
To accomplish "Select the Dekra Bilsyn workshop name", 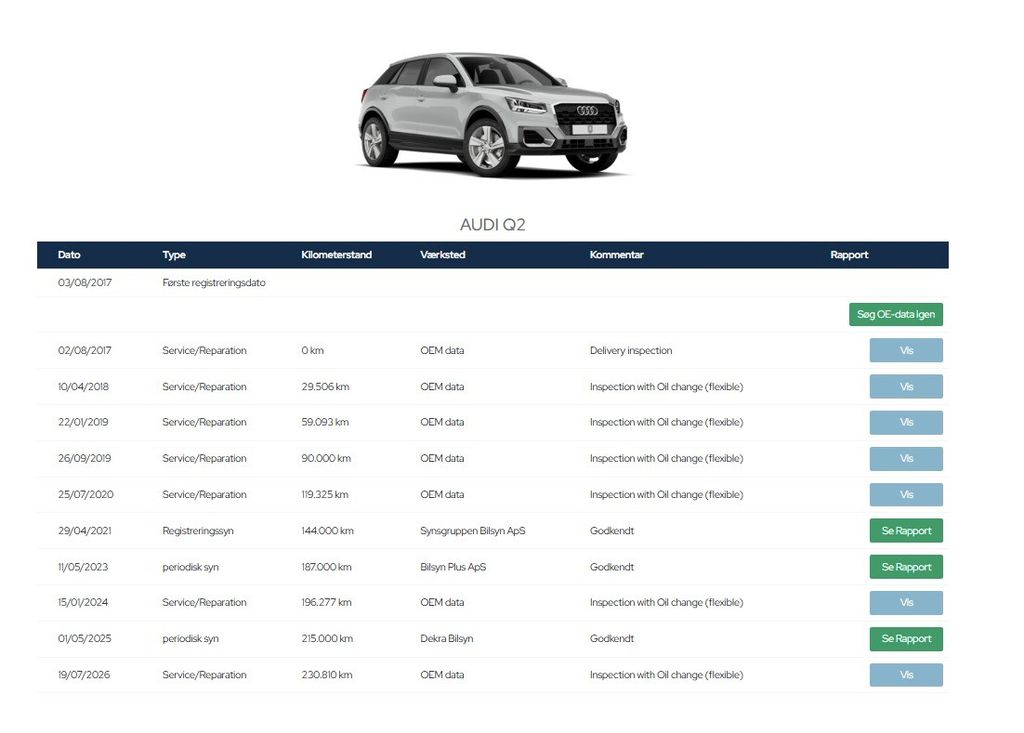I will coord(447,639).
